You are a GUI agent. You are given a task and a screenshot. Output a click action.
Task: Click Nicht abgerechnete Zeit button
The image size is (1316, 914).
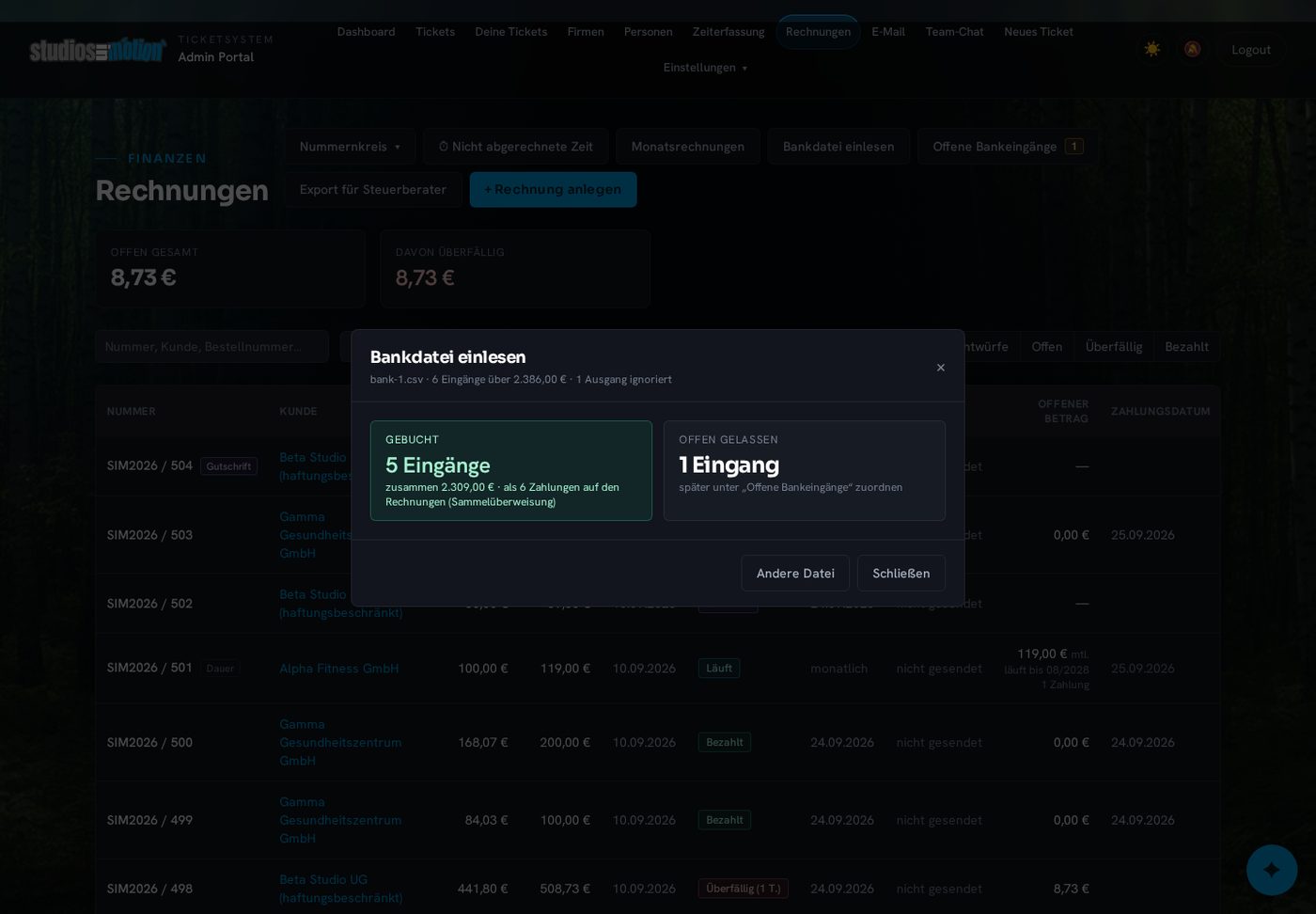(x=515, y=147)
